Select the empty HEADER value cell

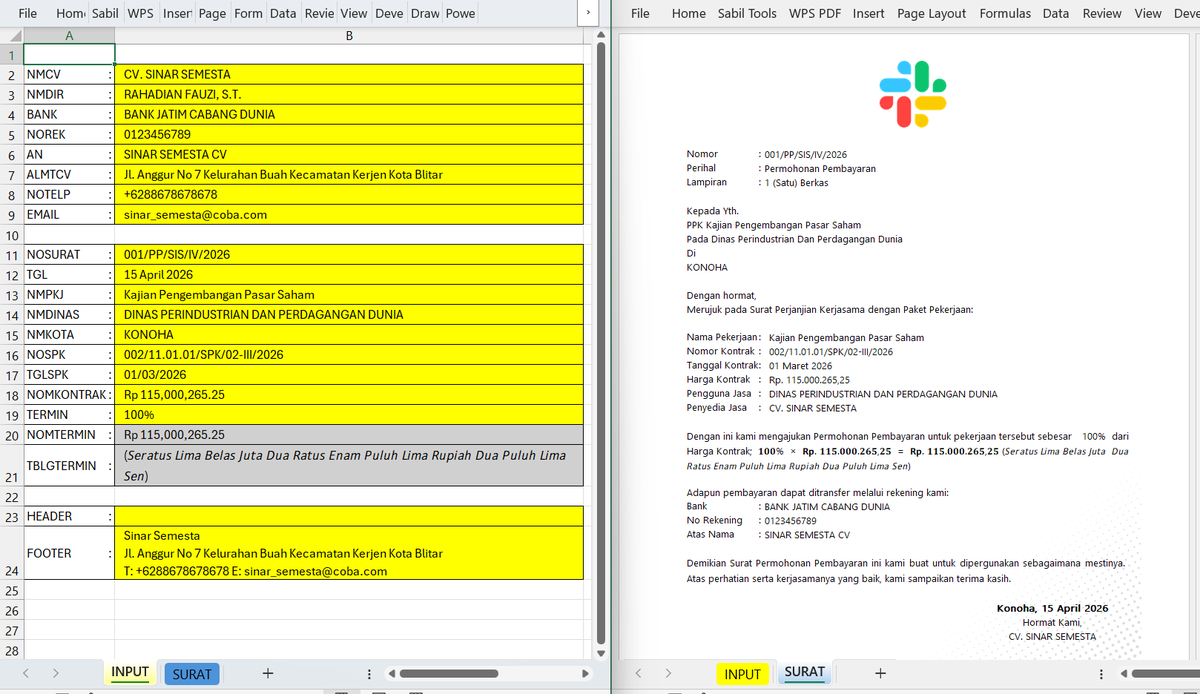349,516
